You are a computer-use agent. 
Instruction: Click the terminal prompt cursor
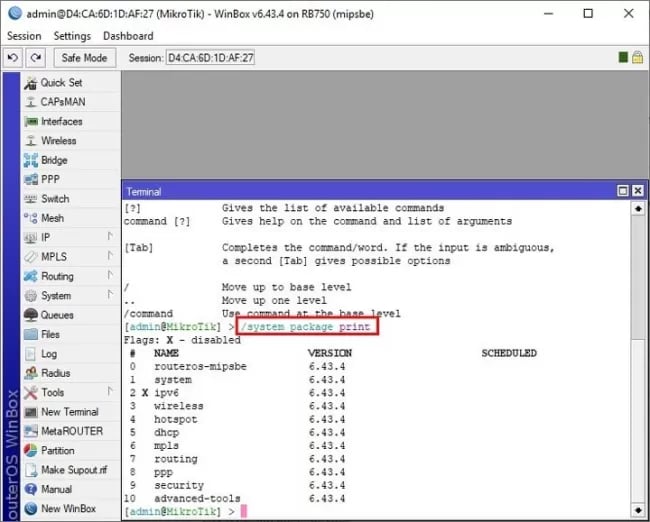(244, 511)
